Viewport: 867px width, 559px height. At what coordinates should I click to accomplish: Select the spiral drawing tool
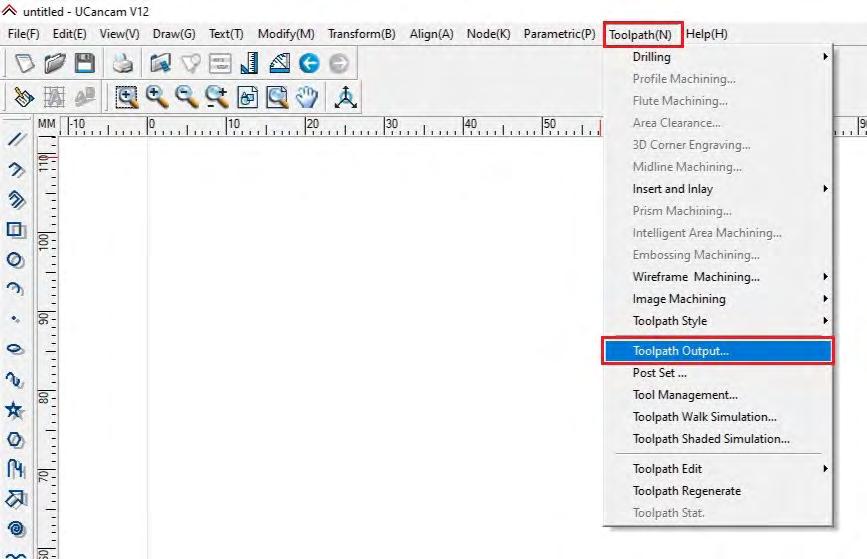[16, 529]
